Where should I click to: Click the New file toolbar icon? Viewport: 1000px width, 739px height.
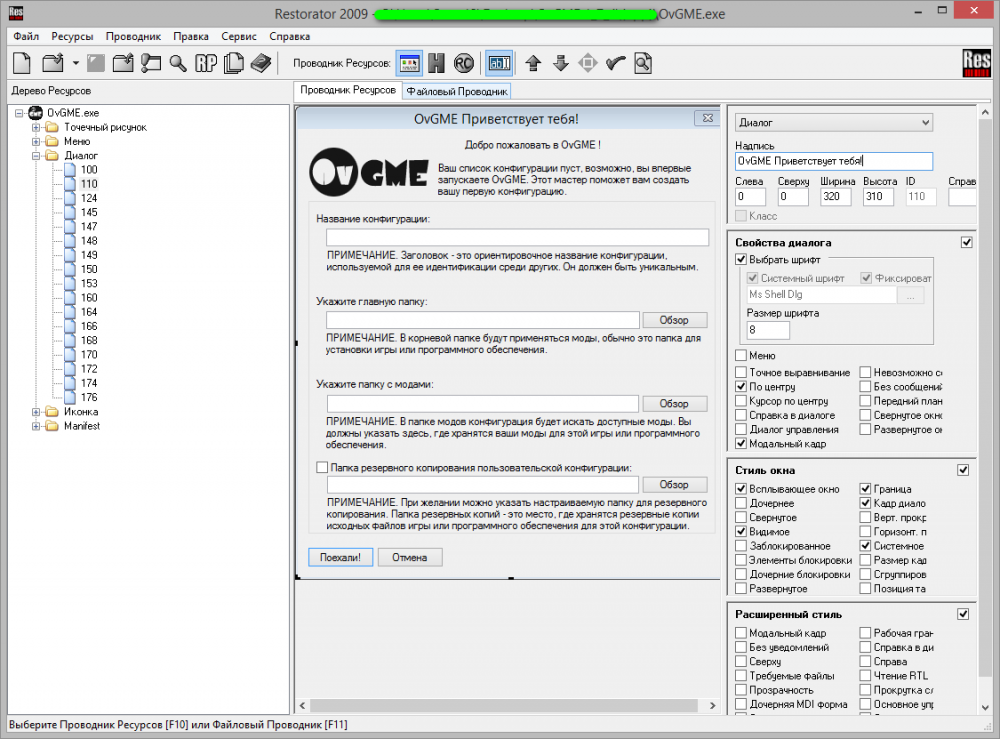23,64
